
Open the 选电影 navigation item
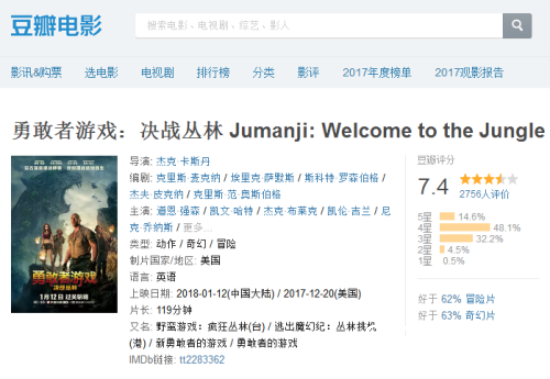click(x=101, y=73)
